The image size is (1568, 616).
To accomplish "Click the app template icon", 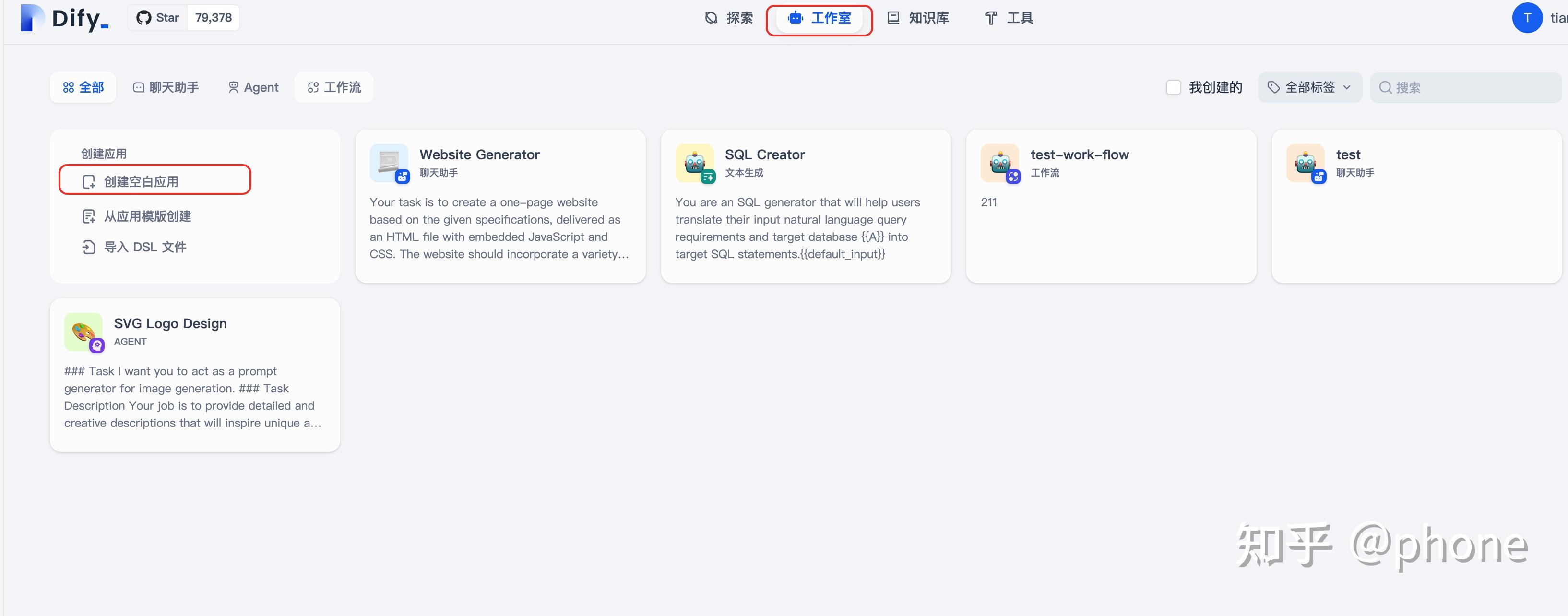I will pos(89,217).
